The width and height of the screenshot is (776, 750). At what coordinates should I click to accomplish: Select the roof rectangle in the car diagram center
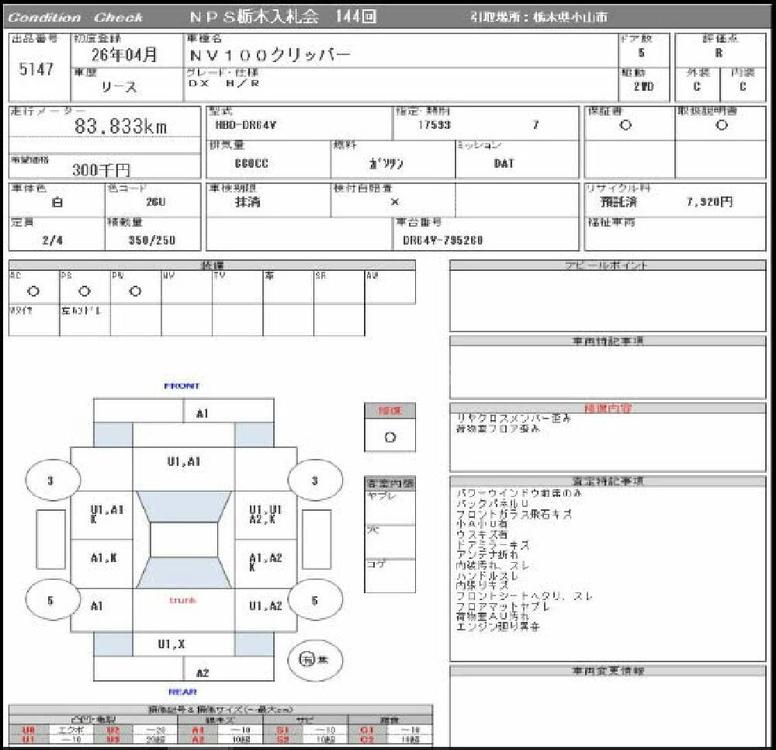183,541
